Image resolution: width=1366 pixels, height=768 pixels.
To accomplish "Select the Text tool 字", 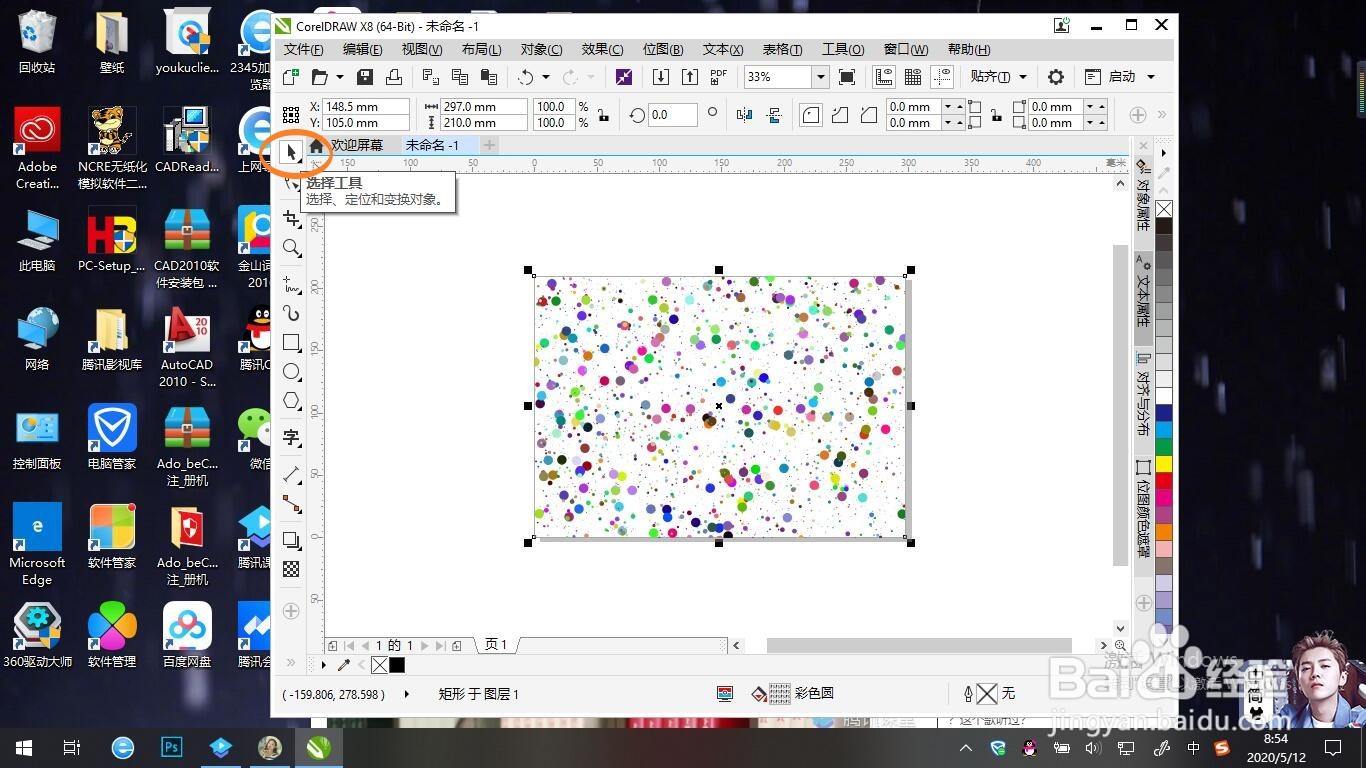I will 291,438.
